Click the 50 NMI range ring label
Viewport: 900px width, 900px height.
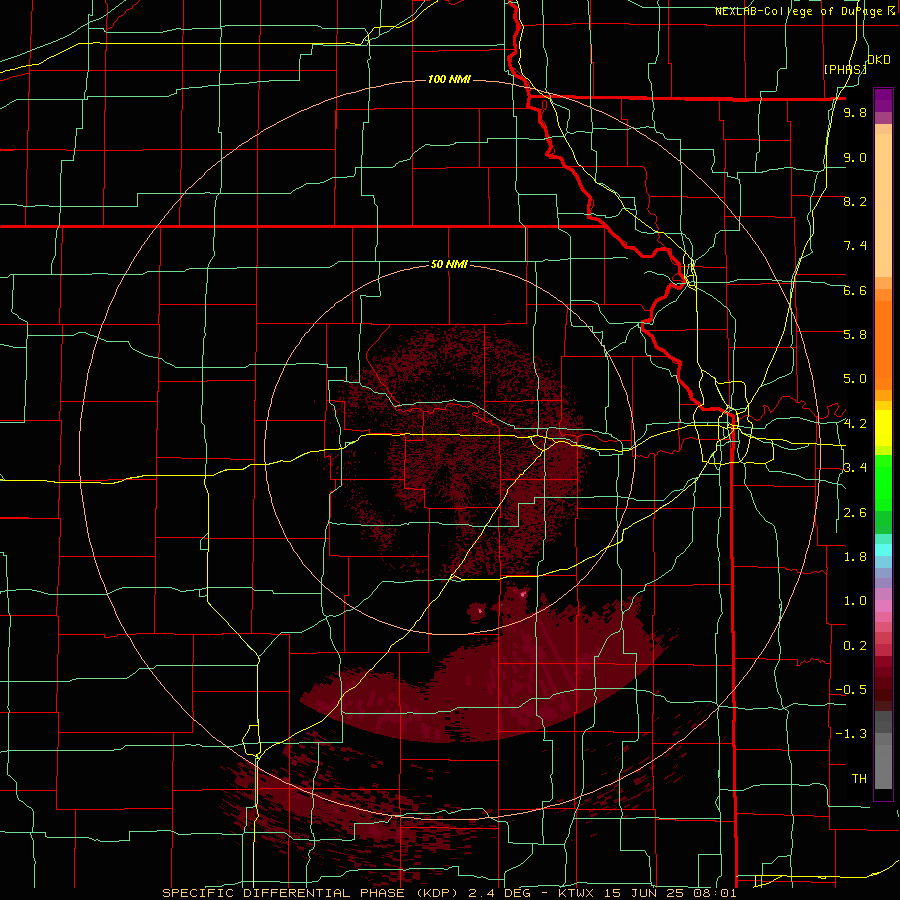[449, 264]
